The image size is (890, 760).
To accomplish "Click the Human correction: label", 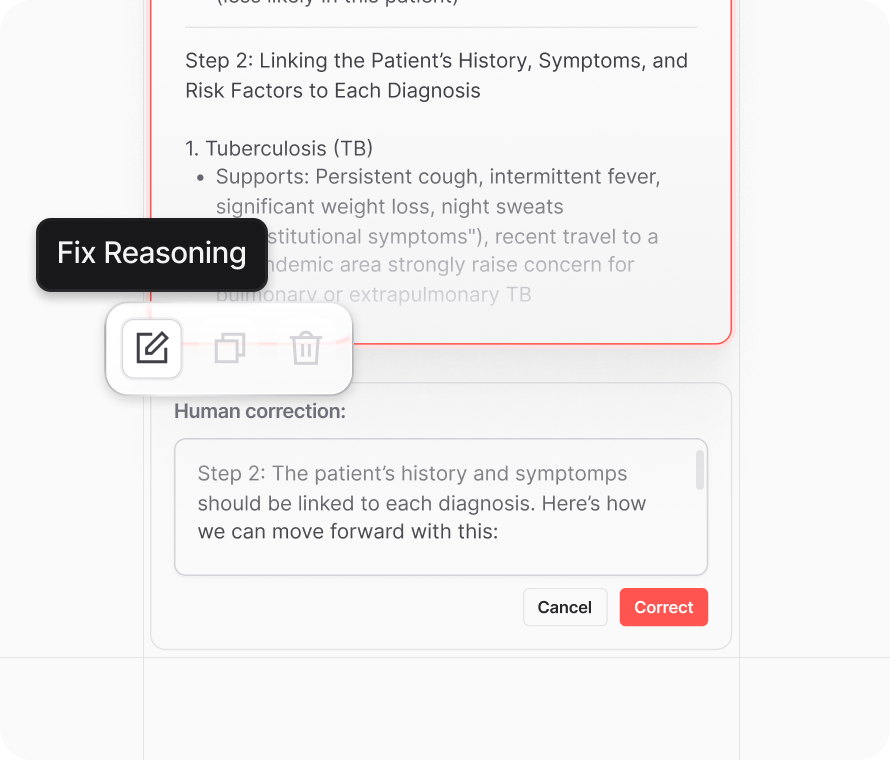I will [259, 411].
